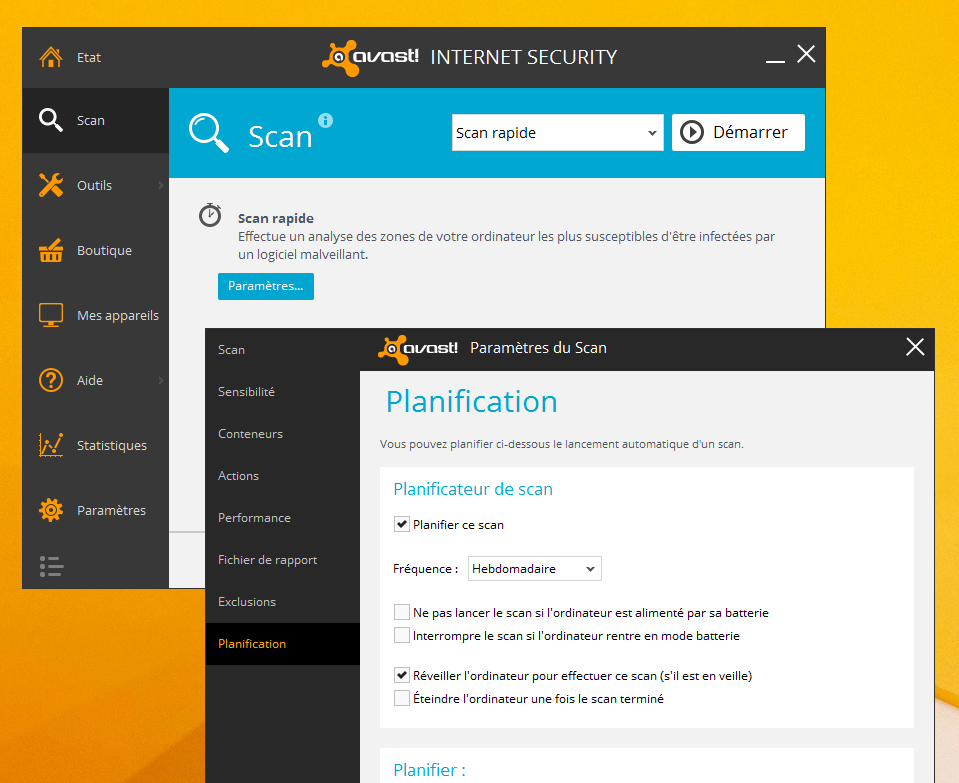Open the Scan rapide scan type dropdown
The width and height of the screenshot is (959, 783).
pos(557,132)
